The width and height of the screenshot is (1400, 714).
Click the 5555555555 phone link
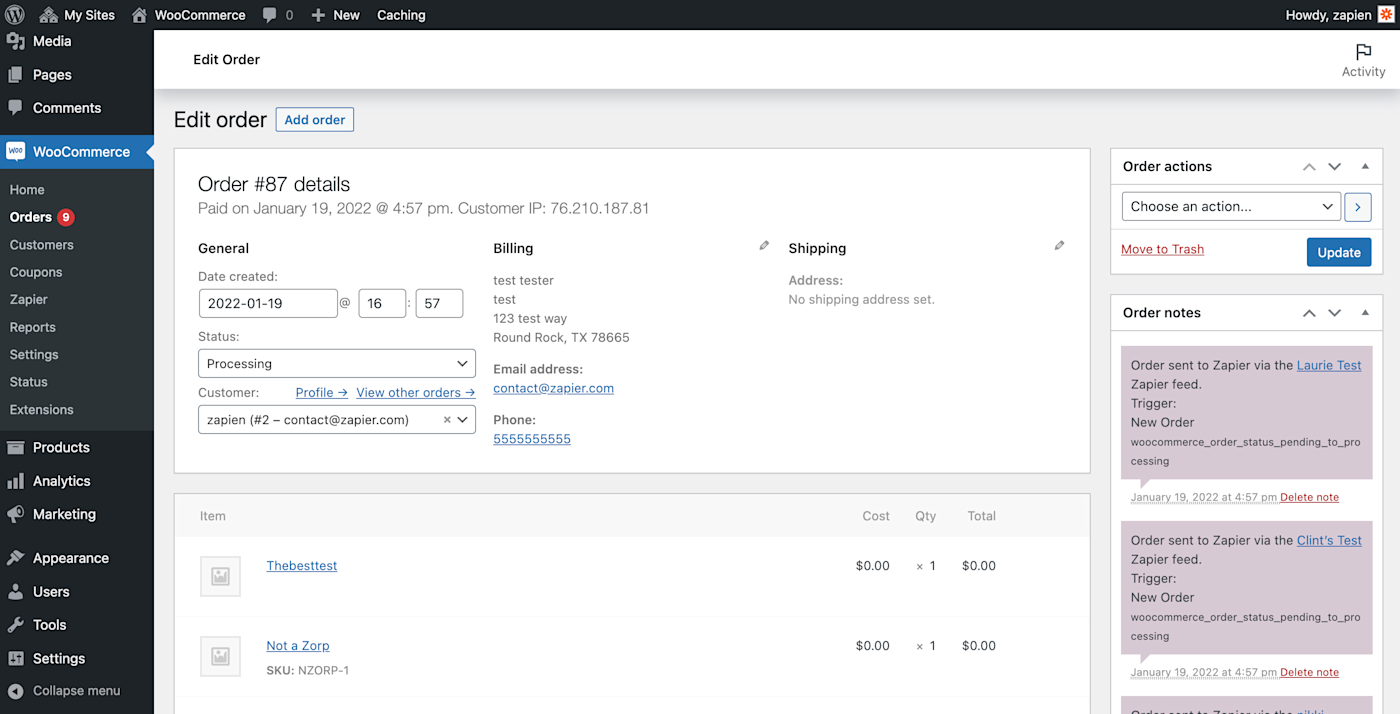532,439
